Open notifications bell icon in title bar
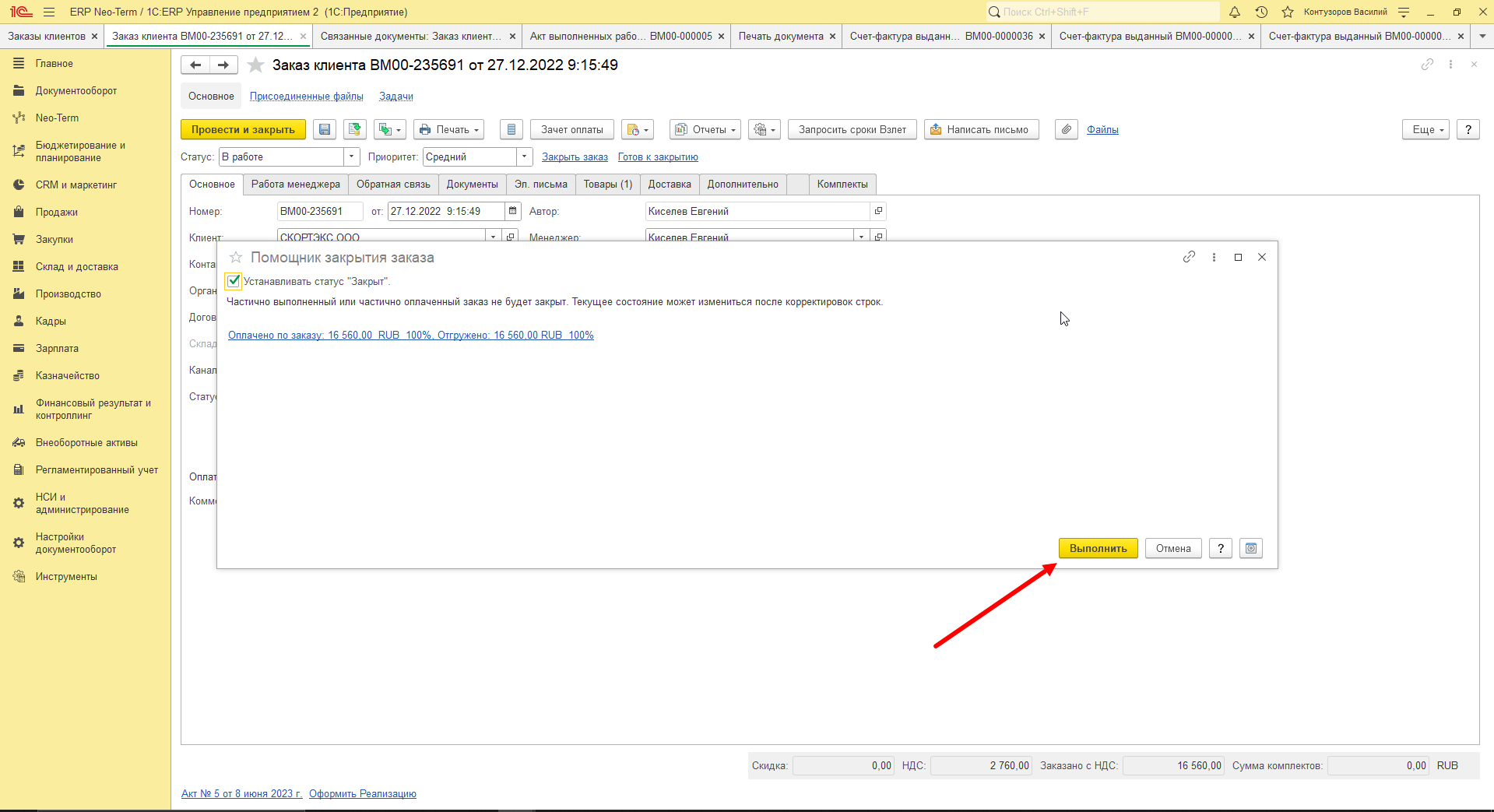Screen dimensions: 1494x812 1235,12
